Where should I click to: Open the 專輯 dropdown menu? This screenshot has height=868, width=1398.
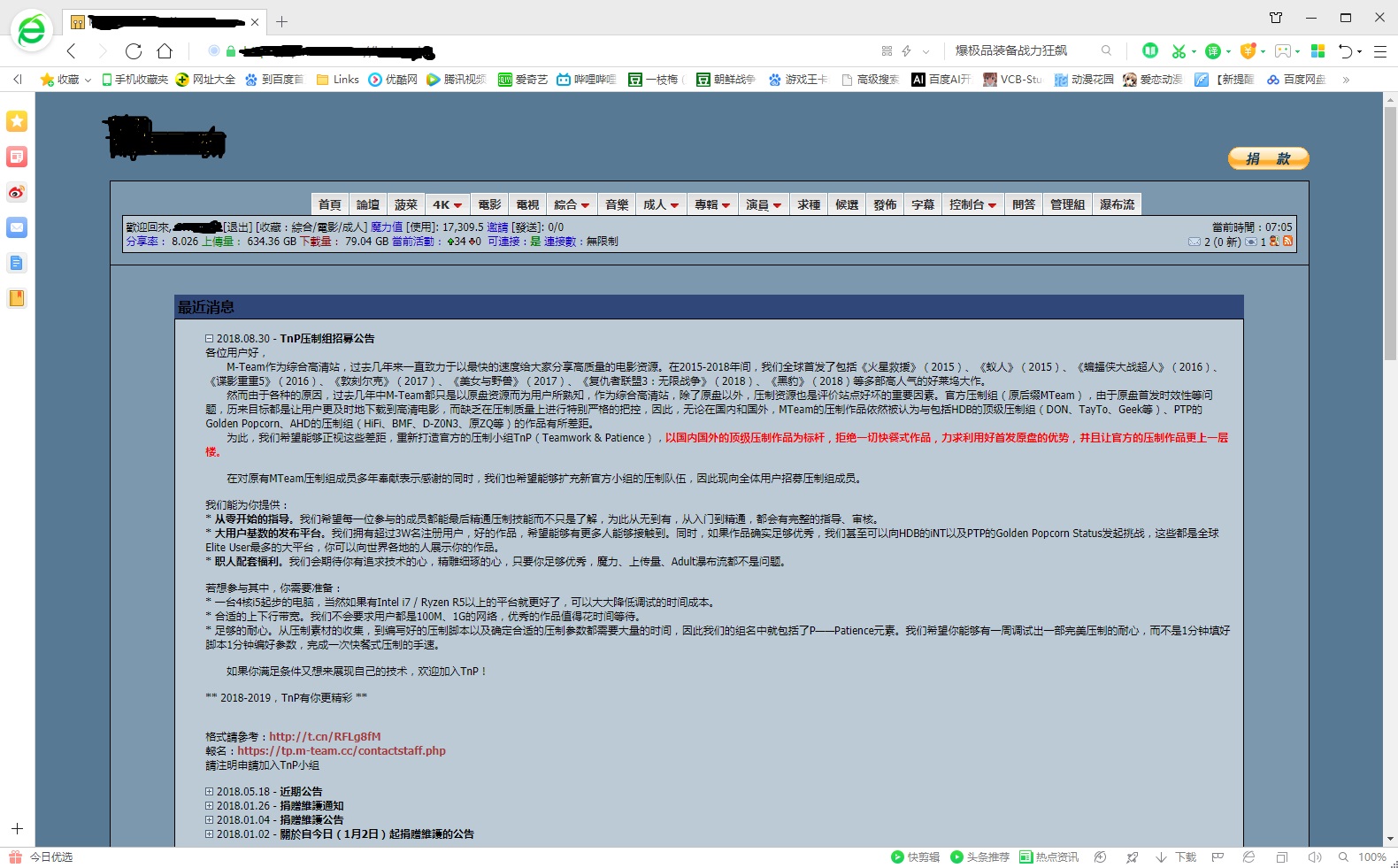[x=712, y=204]
